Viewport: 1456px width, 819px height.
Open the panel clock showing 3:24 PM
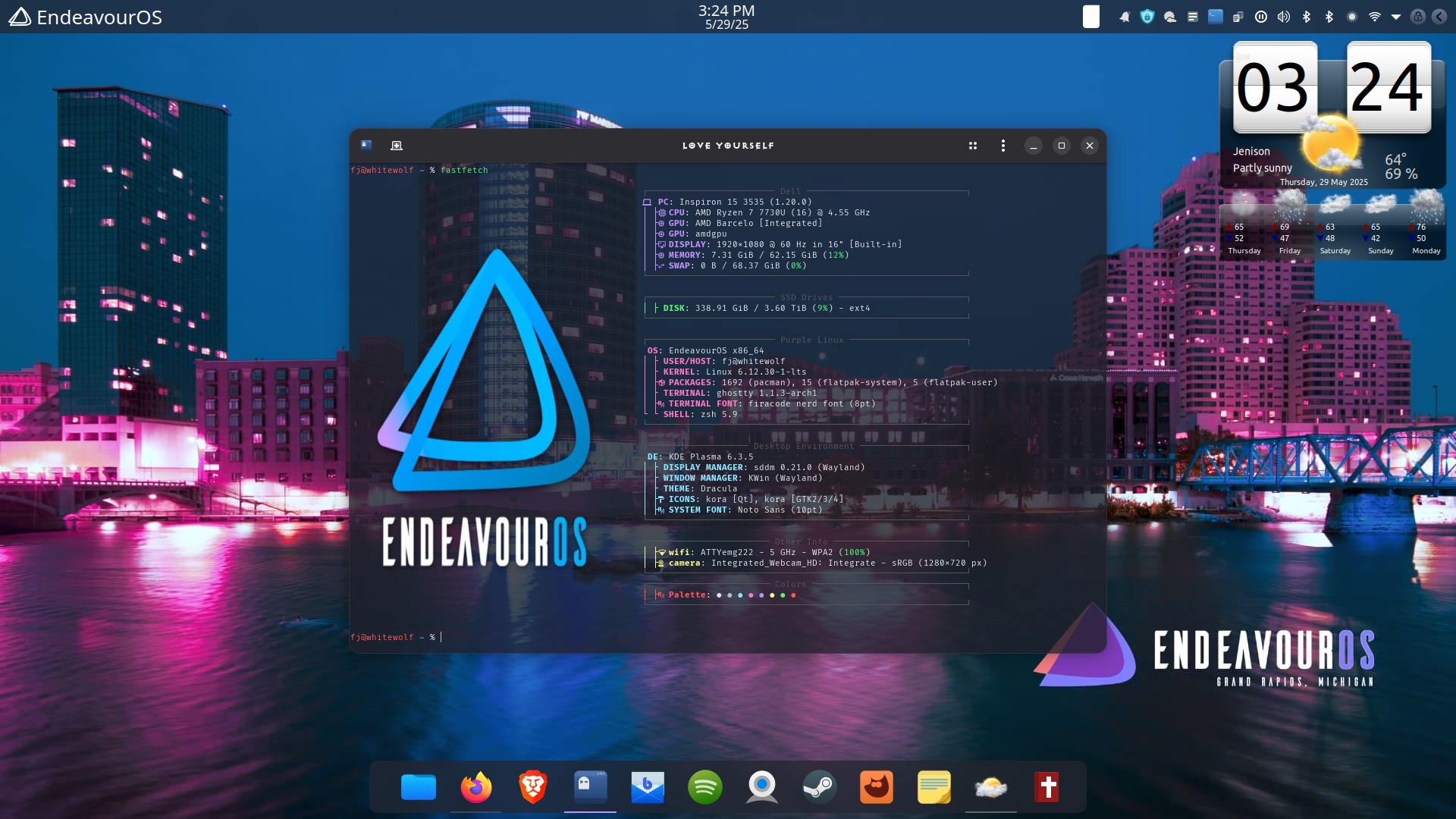[726, 17]
